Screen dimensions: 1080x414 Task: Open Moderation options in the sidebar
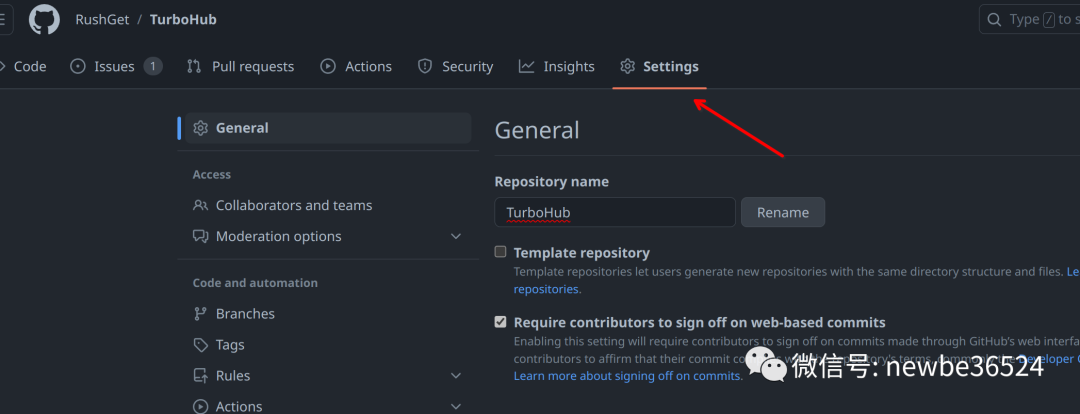328,236
